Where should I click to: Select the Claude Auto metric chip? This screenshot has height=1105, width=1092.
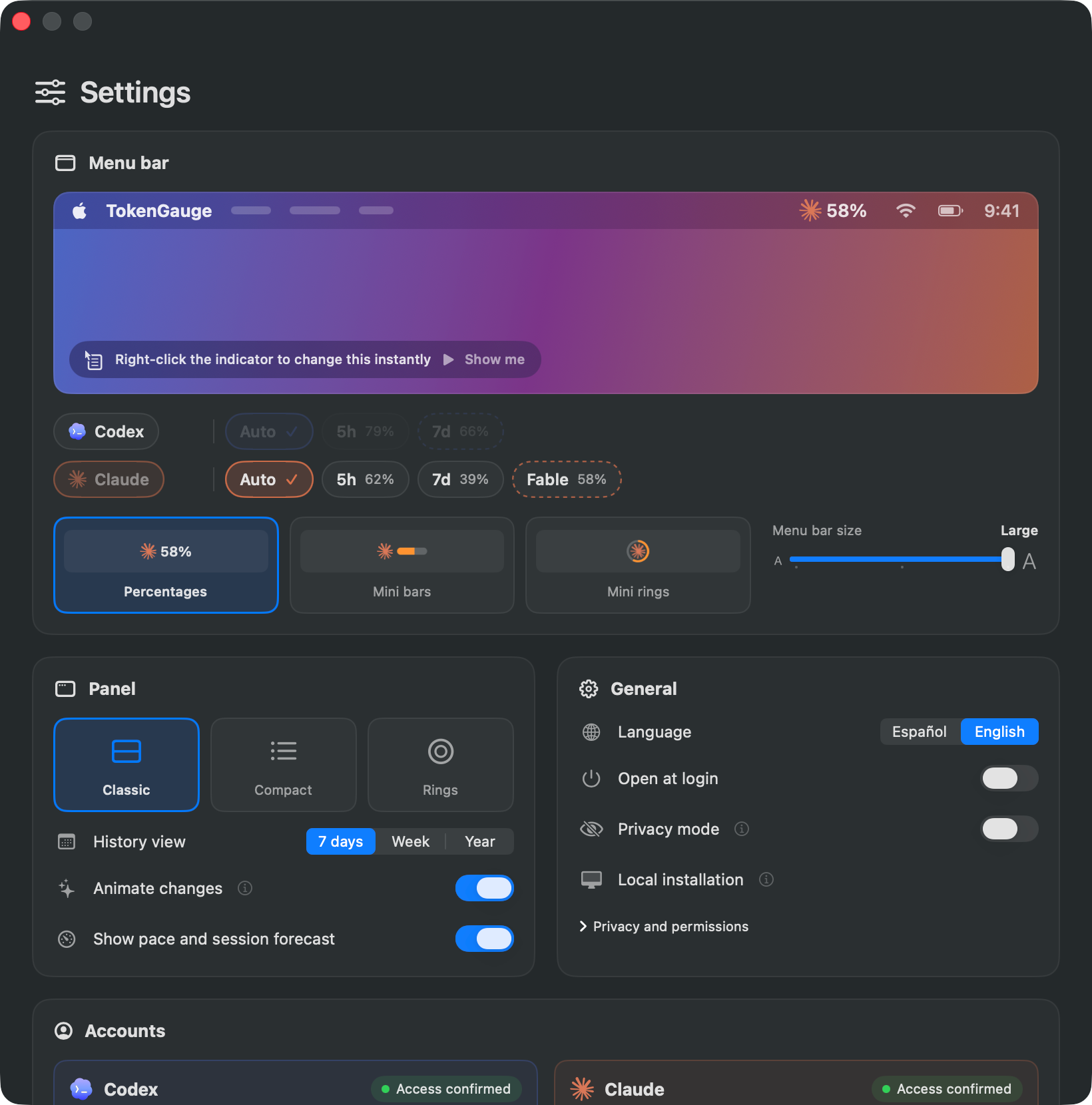(269, 479)
